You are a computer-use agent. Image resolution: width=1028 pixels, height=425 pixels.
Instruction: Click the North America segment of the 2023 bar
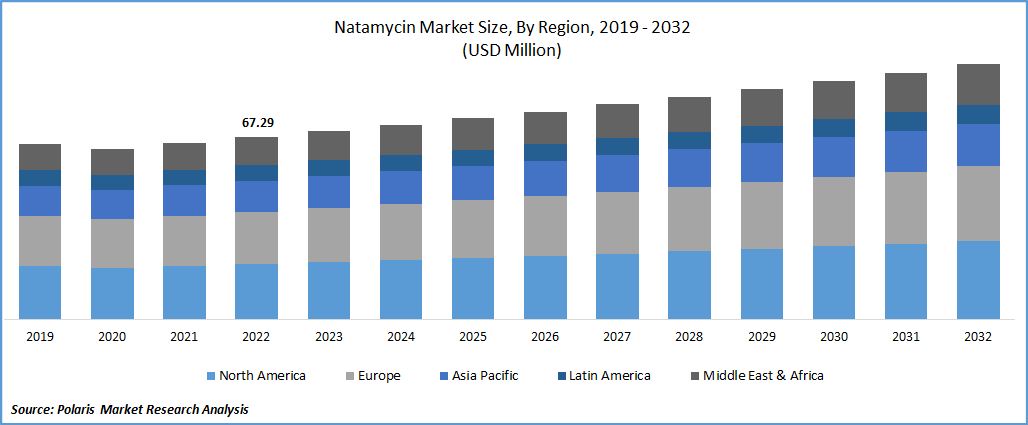(x=328, y=291)
